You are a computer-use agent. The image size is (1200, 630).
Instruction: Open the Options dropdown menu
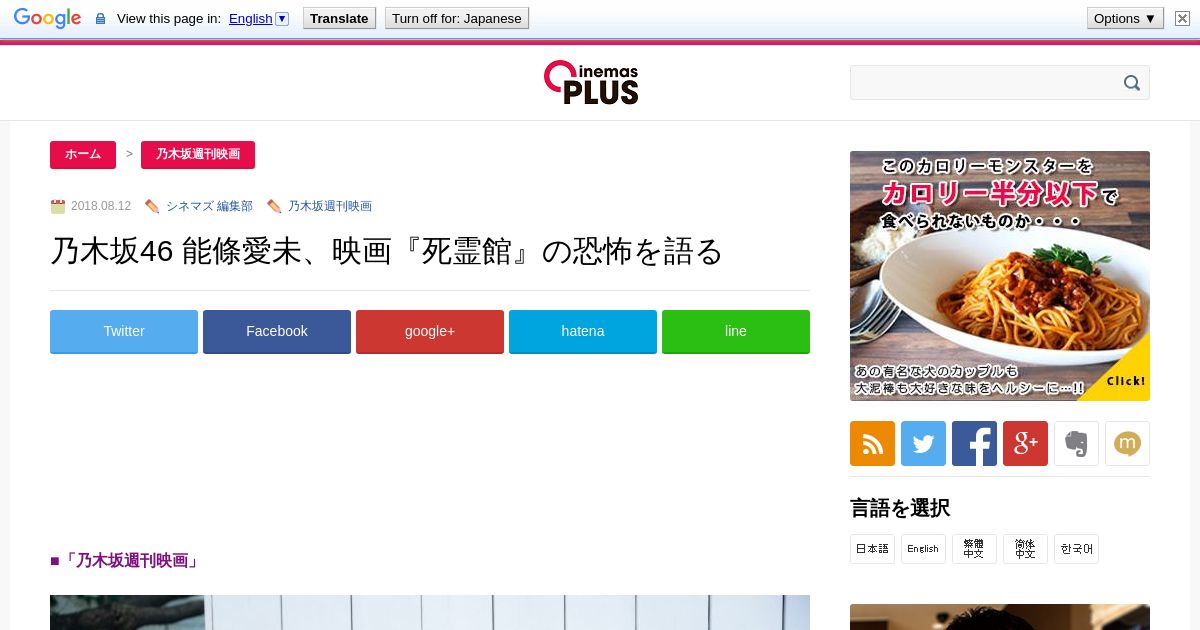click(1125, 18)
